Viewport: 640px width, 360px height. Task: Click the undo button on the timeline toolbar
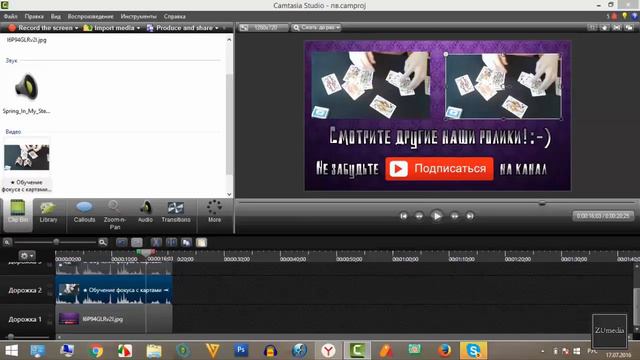122,242
